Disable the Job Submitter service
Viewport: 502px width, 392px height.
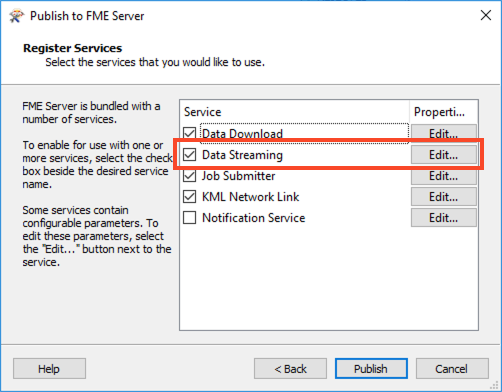click(x=190, y=176)
